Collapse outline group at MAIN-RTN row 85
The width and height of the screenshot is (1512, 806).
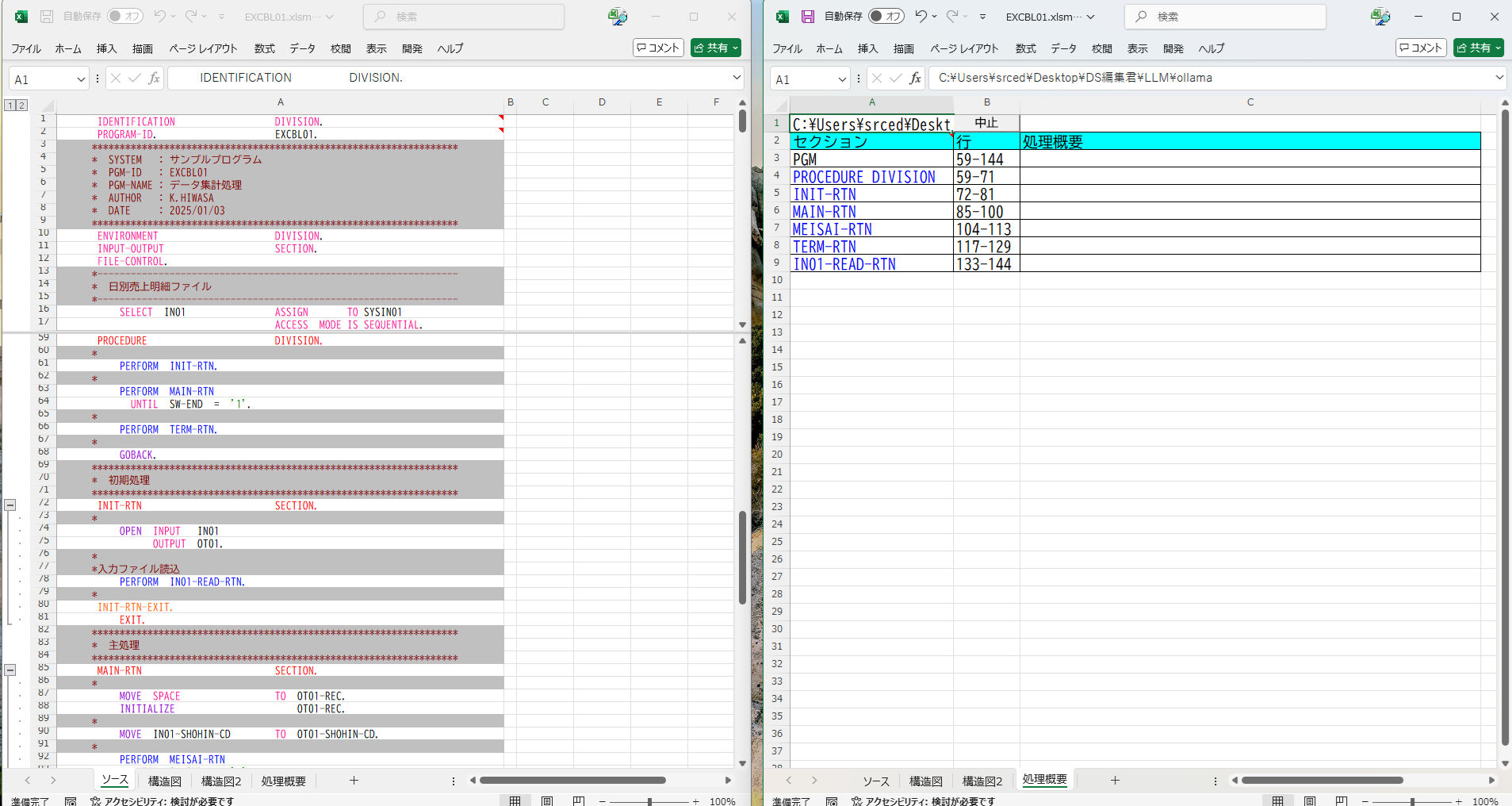click(x=10, y=670)
